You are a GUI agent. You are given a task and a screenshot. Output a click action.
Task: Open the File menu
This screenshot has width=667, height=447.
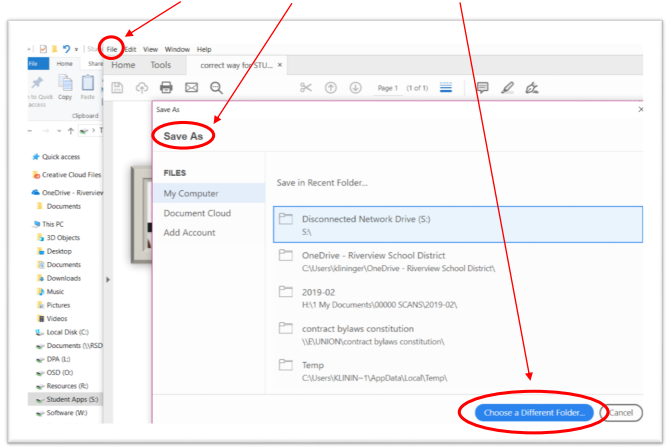[x=112, y=49]
